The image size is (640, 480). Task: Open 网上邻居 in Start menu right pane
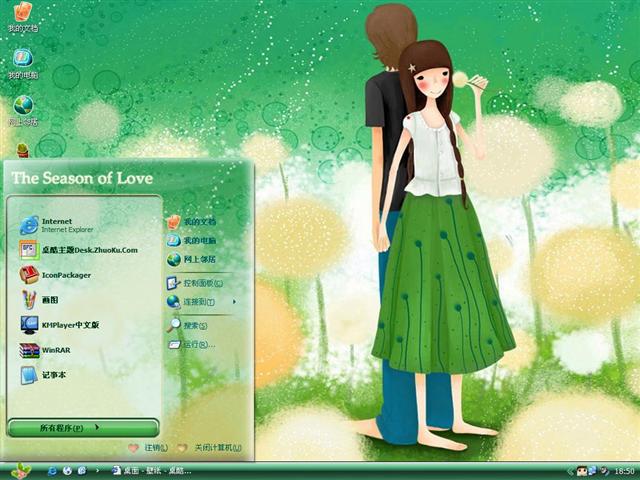tap(191, 259)
